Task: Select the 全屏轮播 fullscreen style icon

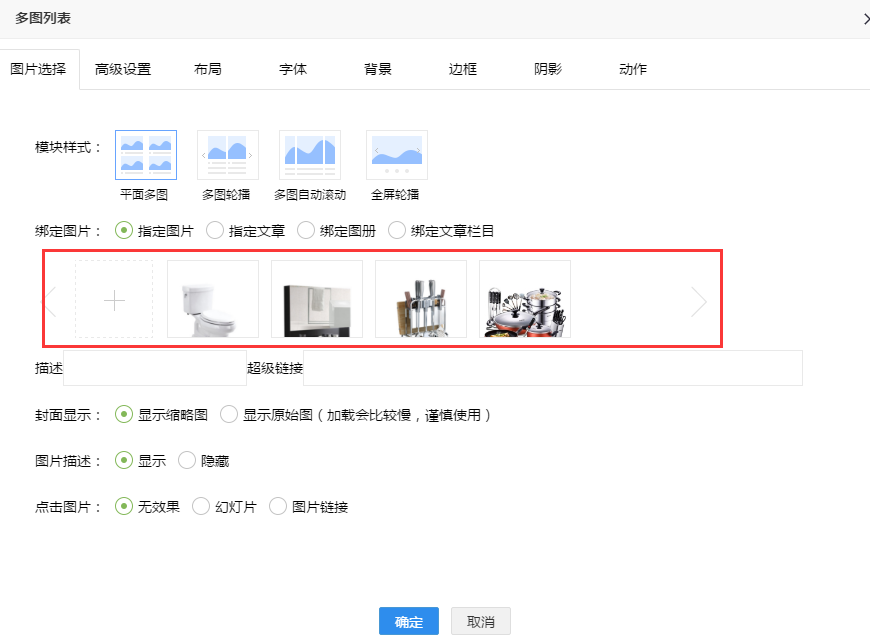Action: pyautogui.click(x=396, y=155)
